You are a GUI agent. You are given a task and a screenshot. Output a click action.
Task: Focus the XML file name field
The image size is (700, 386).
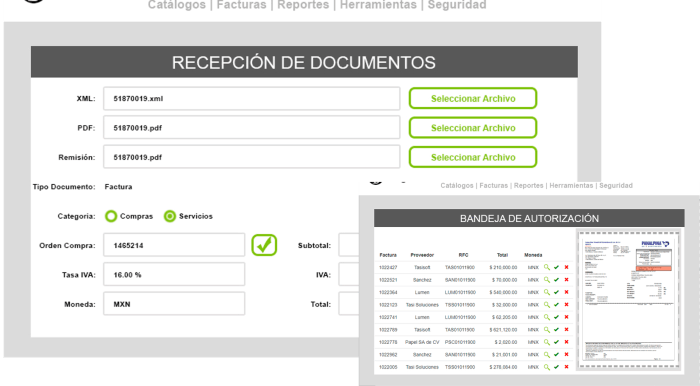click(251, 99)
